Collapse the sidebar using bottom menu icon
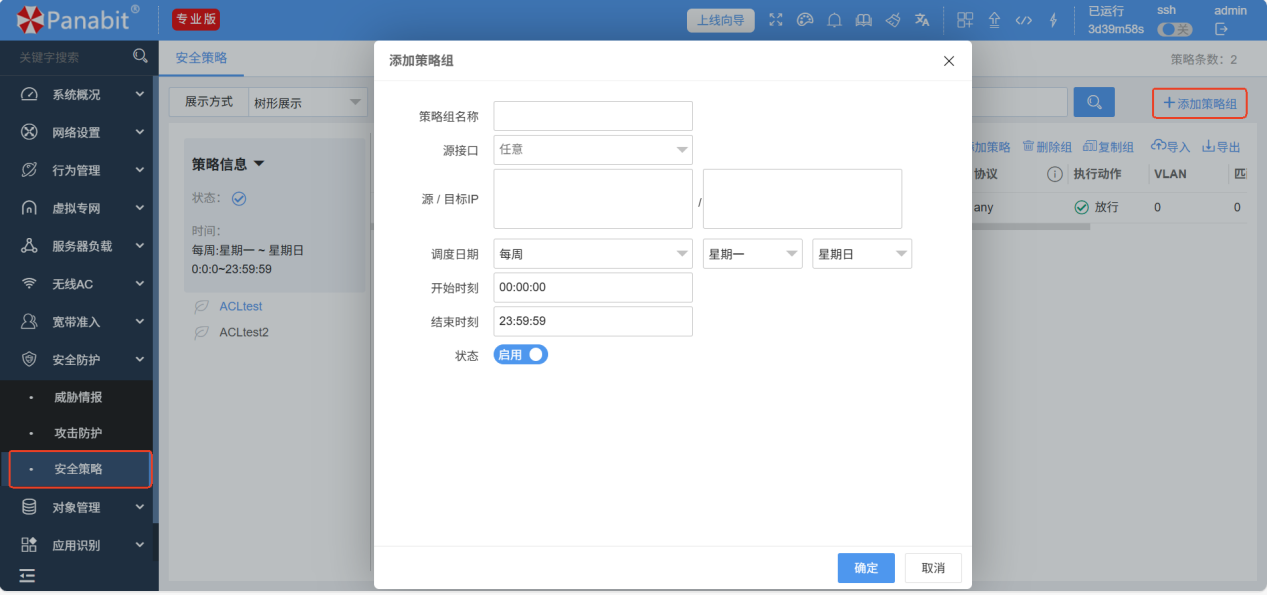This screenshot has height=595, width=1267. (x=27, y=576)
